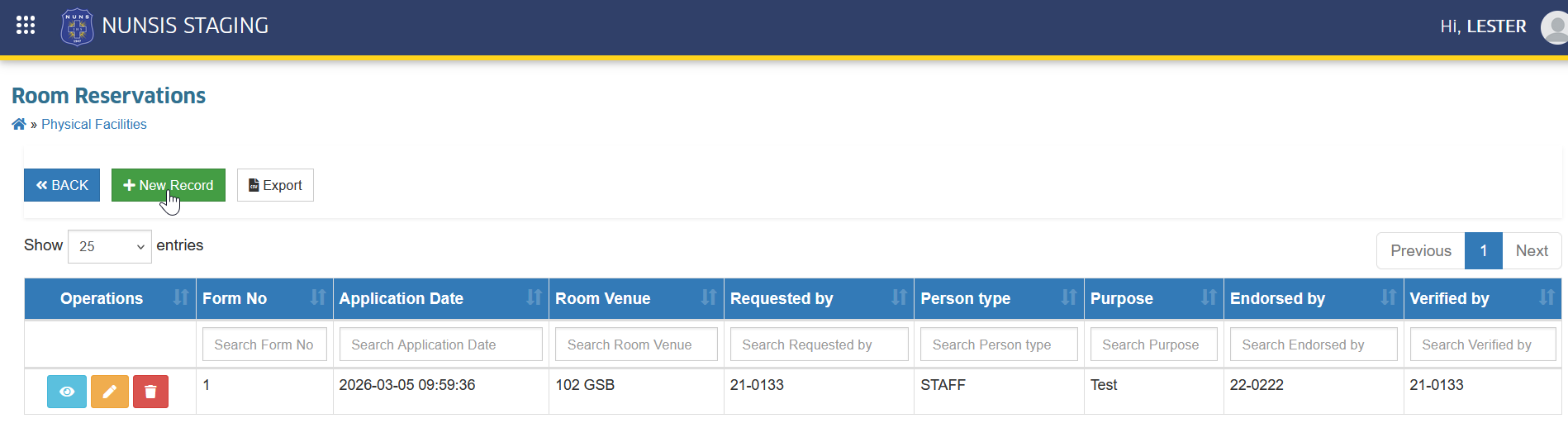Viewport: 1568px width, 423px height.
Task: View record 1 with the eye icon
Action: tap(67, 392)
